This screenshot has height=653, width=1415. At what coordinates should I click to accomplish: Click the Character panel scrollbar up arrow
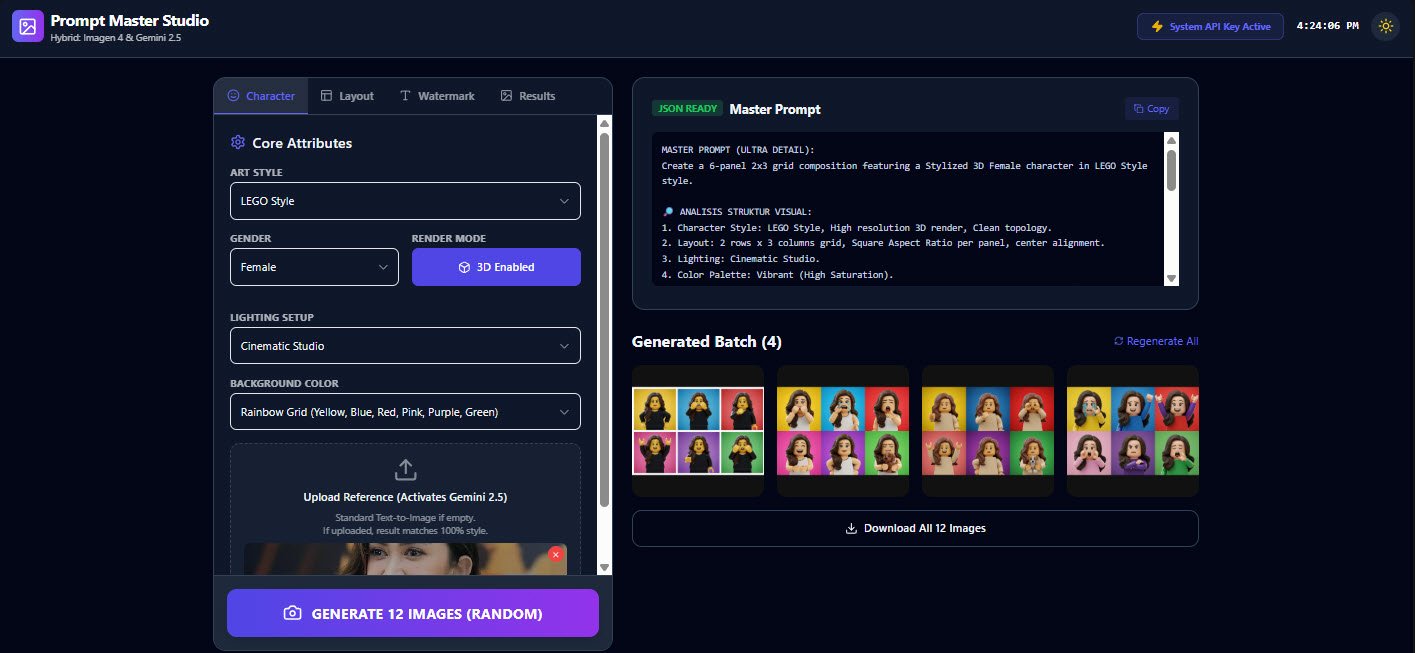(x=604, y=123)
